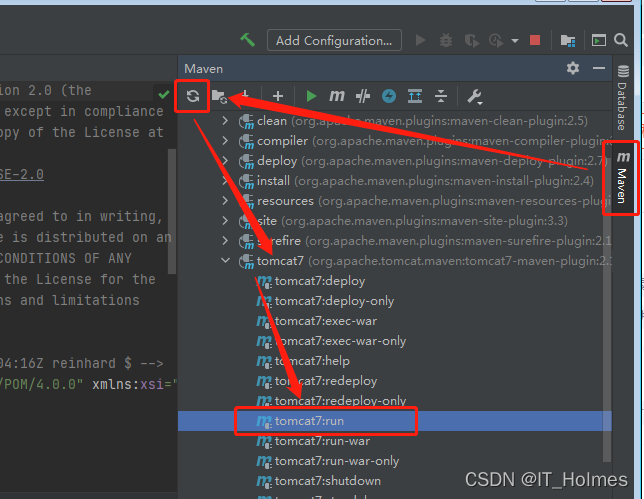This screenshot has width=644, height=499.
Task: Click the Run Anything icon
Action: 598,40
